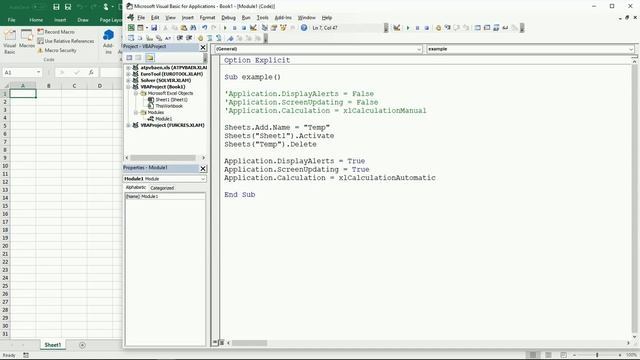Expand the atpvbaen.xls project node
640x360 pixels.
(x=128, y=67)
